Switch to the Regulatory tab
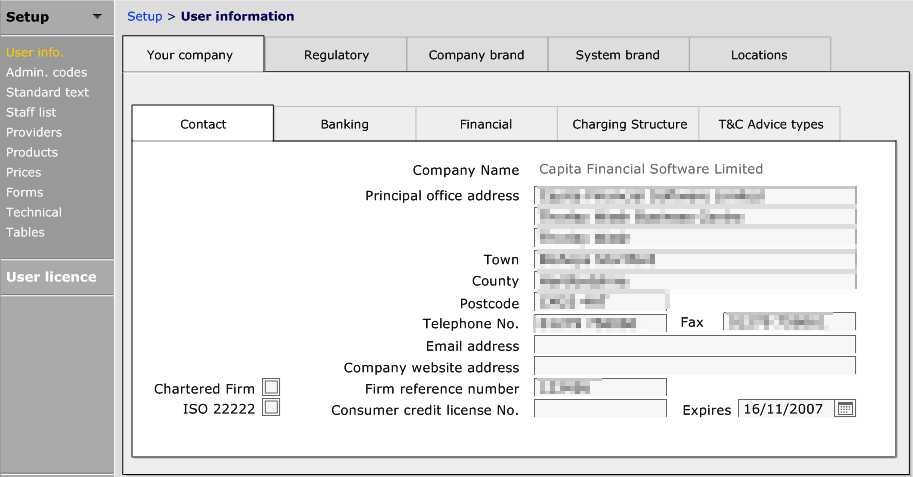This screenshot has height=477, width=913. [x=336, y=55]
